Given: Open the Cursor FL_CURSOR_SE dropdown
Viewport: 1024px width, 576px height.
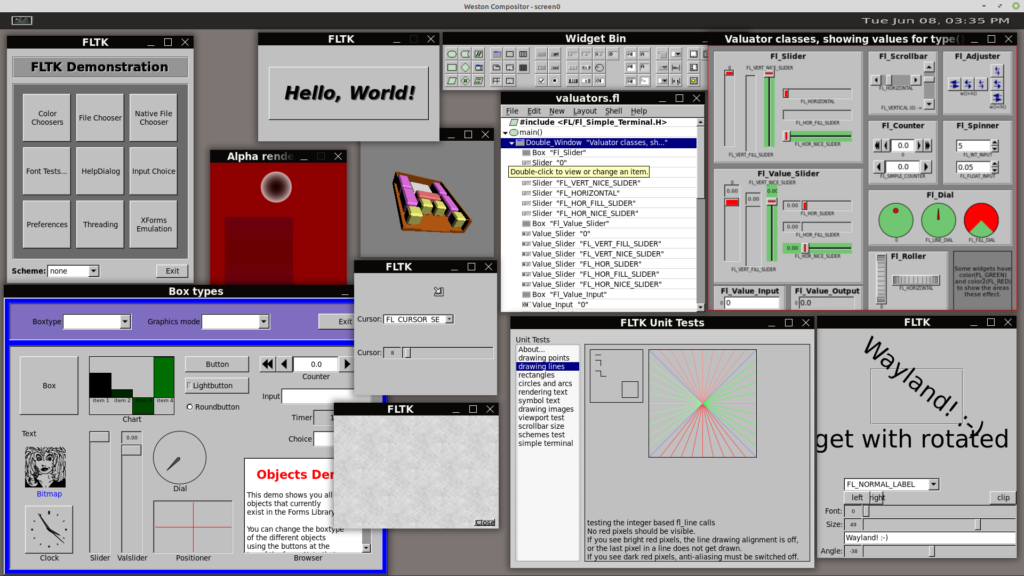Looking at the screenshot, I should 418,319.
